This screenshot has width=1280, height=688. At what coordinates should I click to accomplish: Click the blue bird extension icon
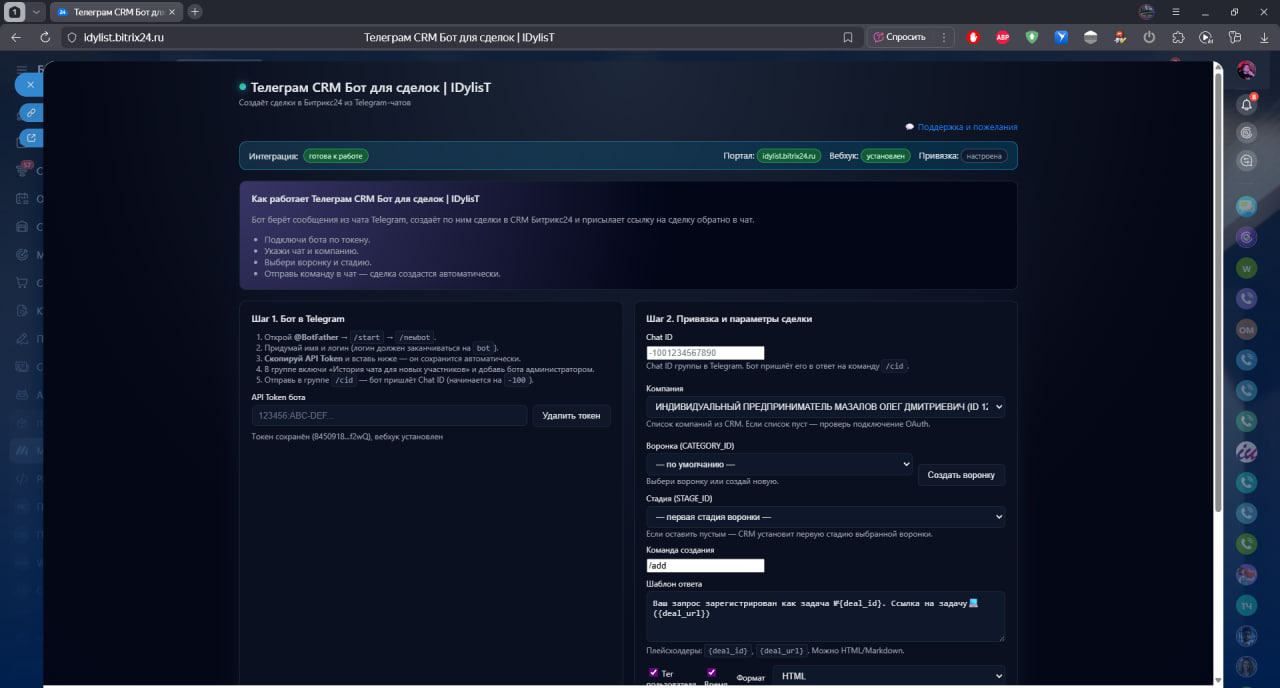click(x=1061, y=37)
